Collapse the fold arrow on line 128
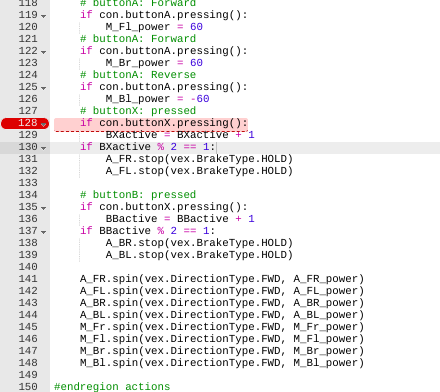The image size is (440, 392). tap(44, 124)
